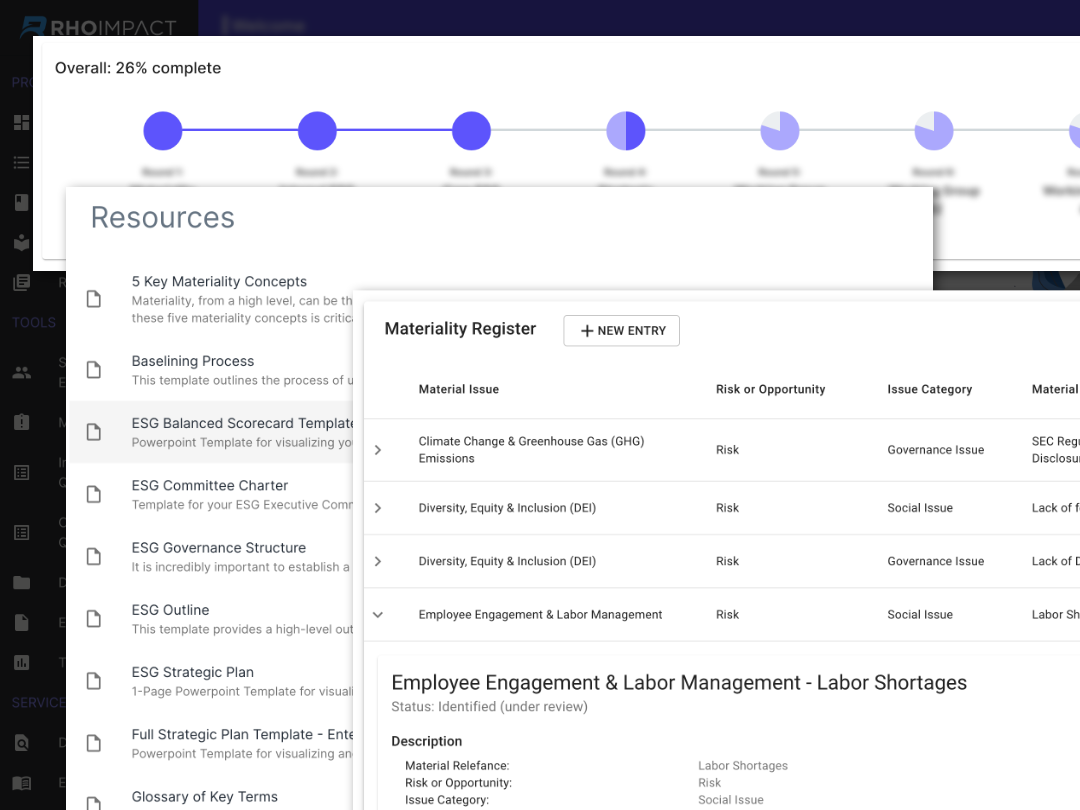Select the second completed progress step circle

pos(317,130)
